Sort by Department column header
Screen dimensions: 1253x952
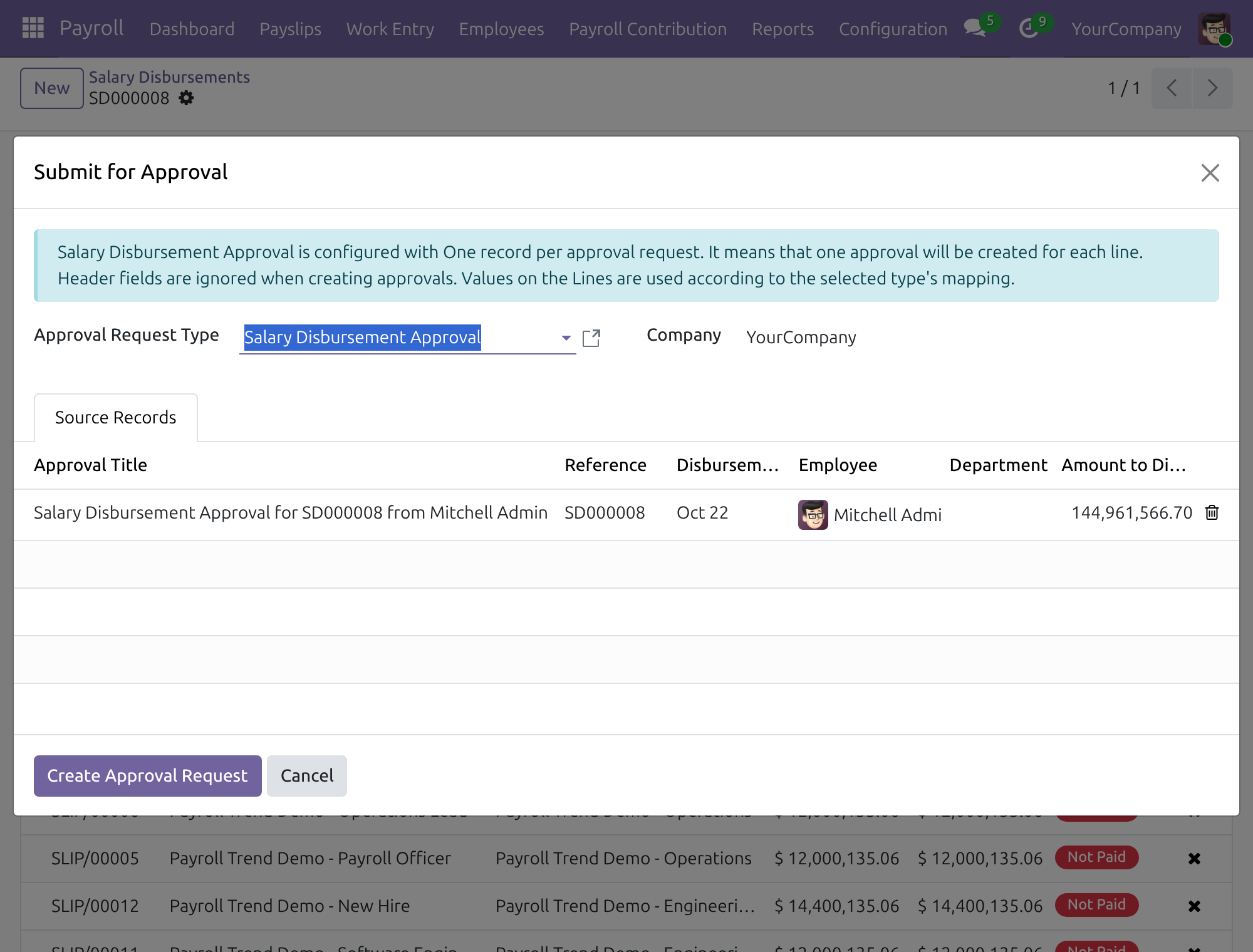tap(998, 465)
